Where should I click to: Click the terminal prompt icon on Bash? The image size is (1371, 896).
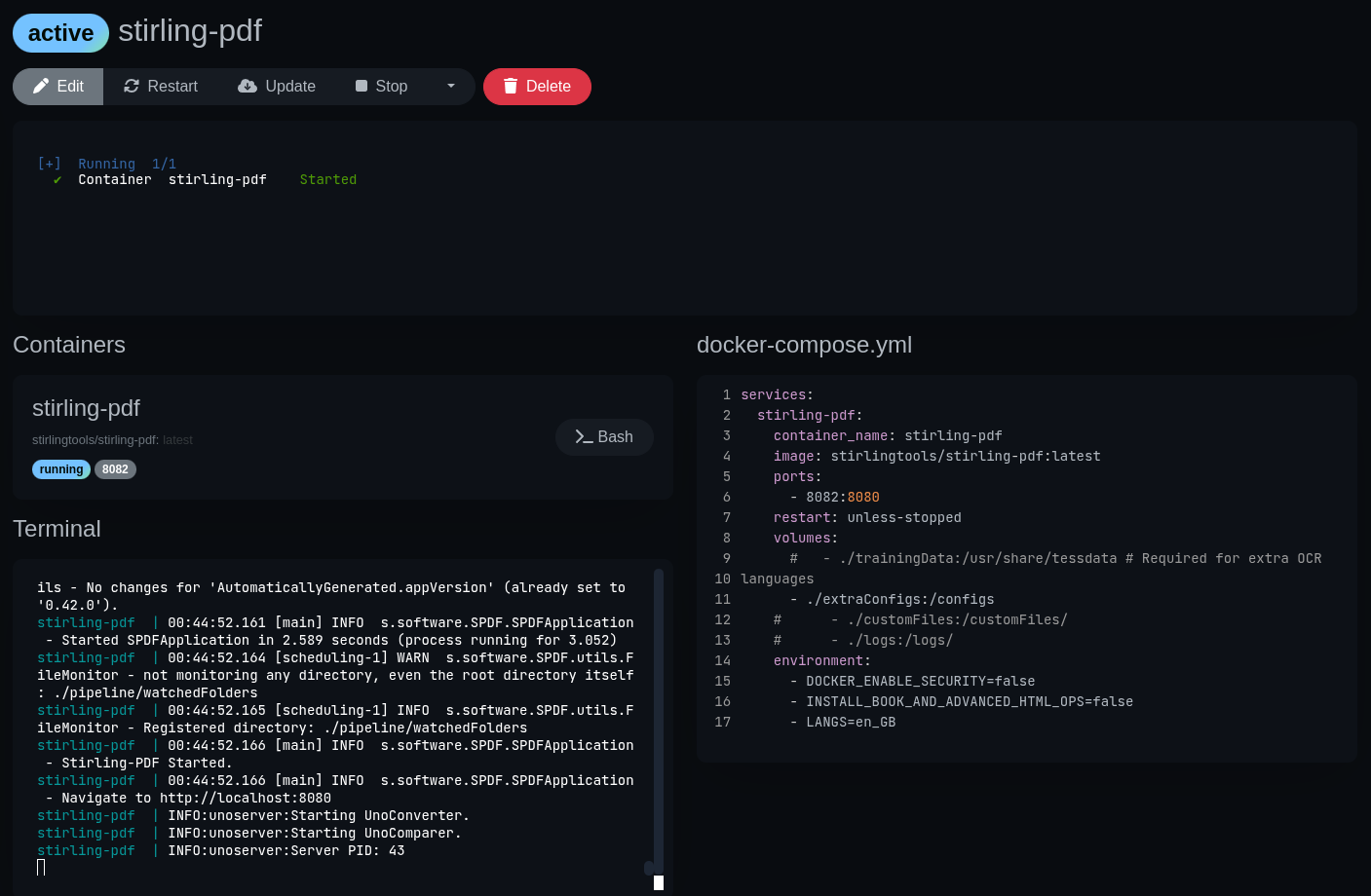584,437
